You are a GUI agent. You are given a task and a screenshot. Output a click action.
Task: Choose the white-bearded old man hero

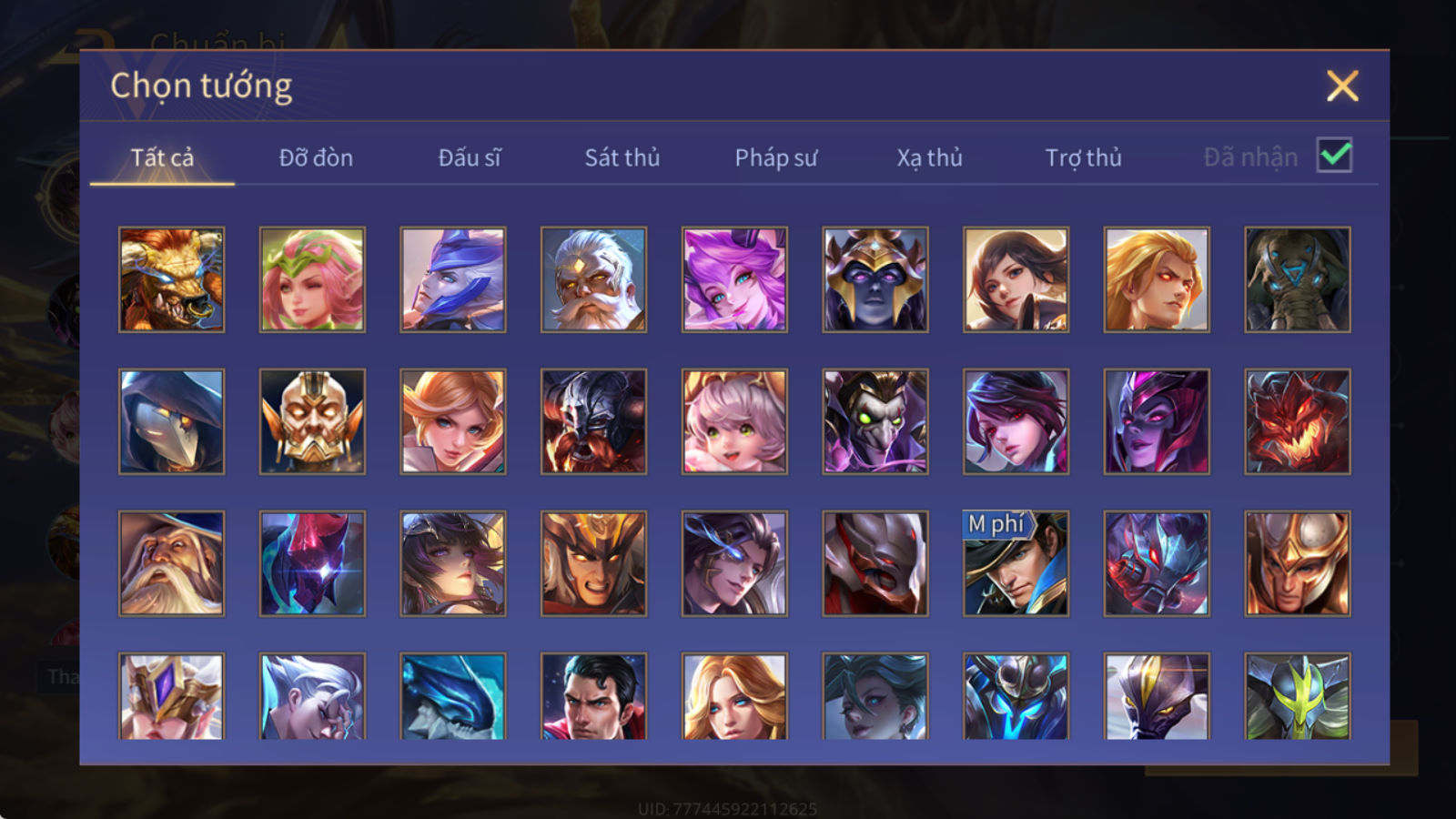tap(593, 279)
